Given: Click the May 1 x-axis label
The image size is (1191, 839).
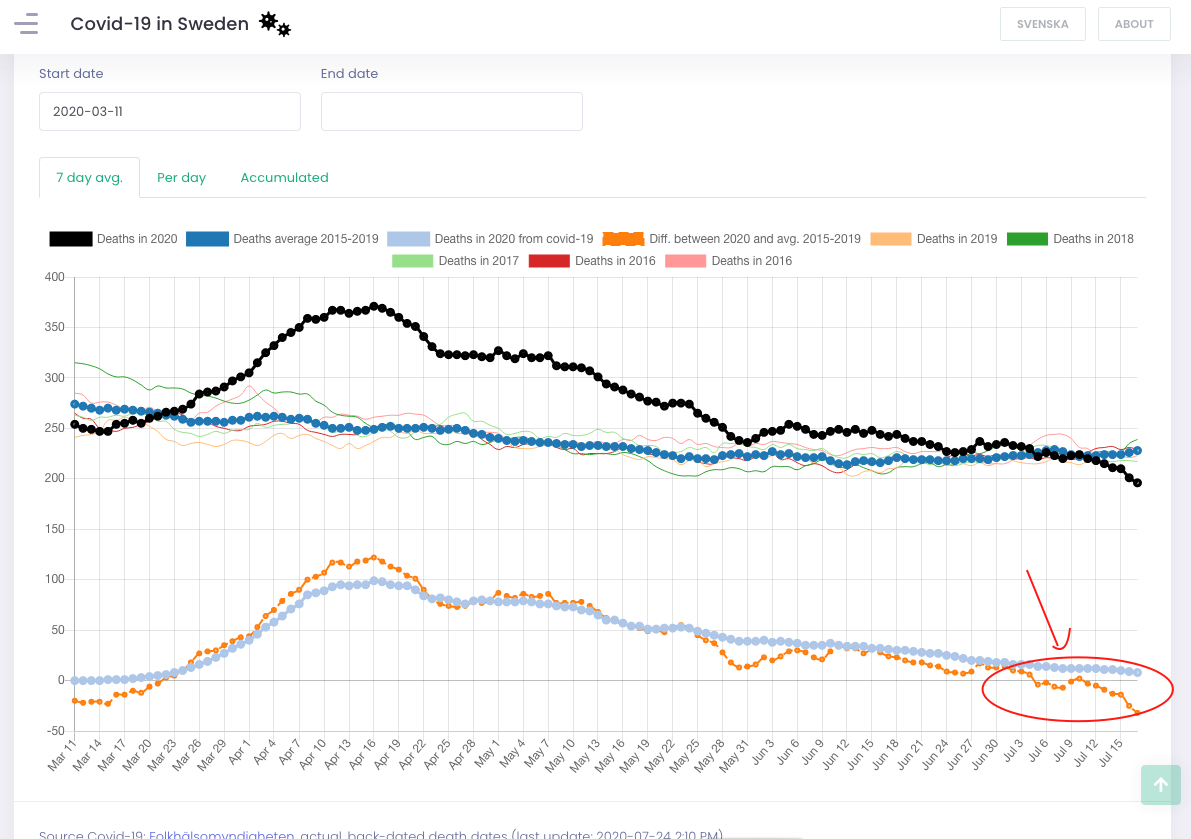Looking at the screenshot, I should point(487,752).
